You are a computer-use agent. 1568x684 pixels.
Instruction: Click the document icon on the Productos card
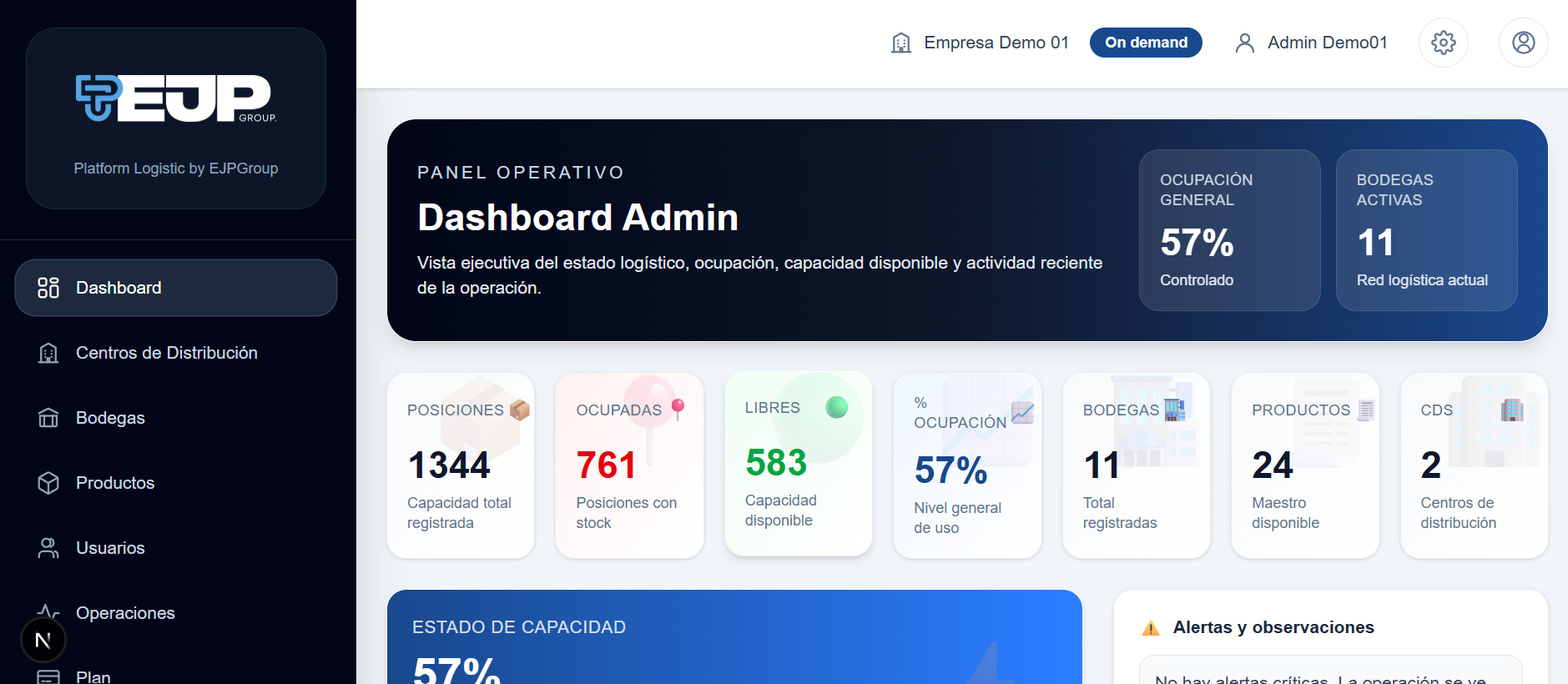[1366, 410]
